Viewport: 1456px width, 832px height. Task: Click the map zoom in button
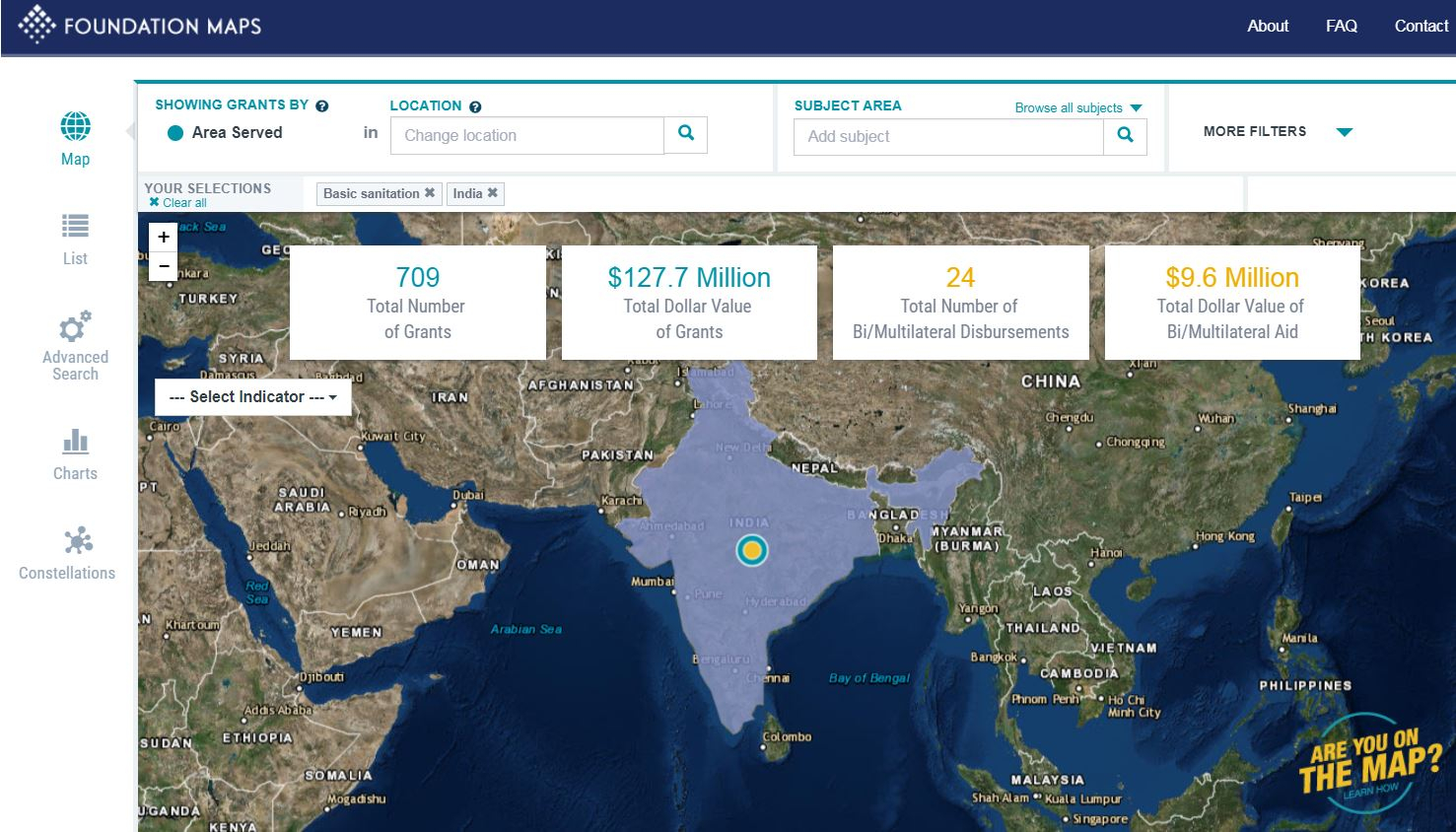tap(163, 237)
